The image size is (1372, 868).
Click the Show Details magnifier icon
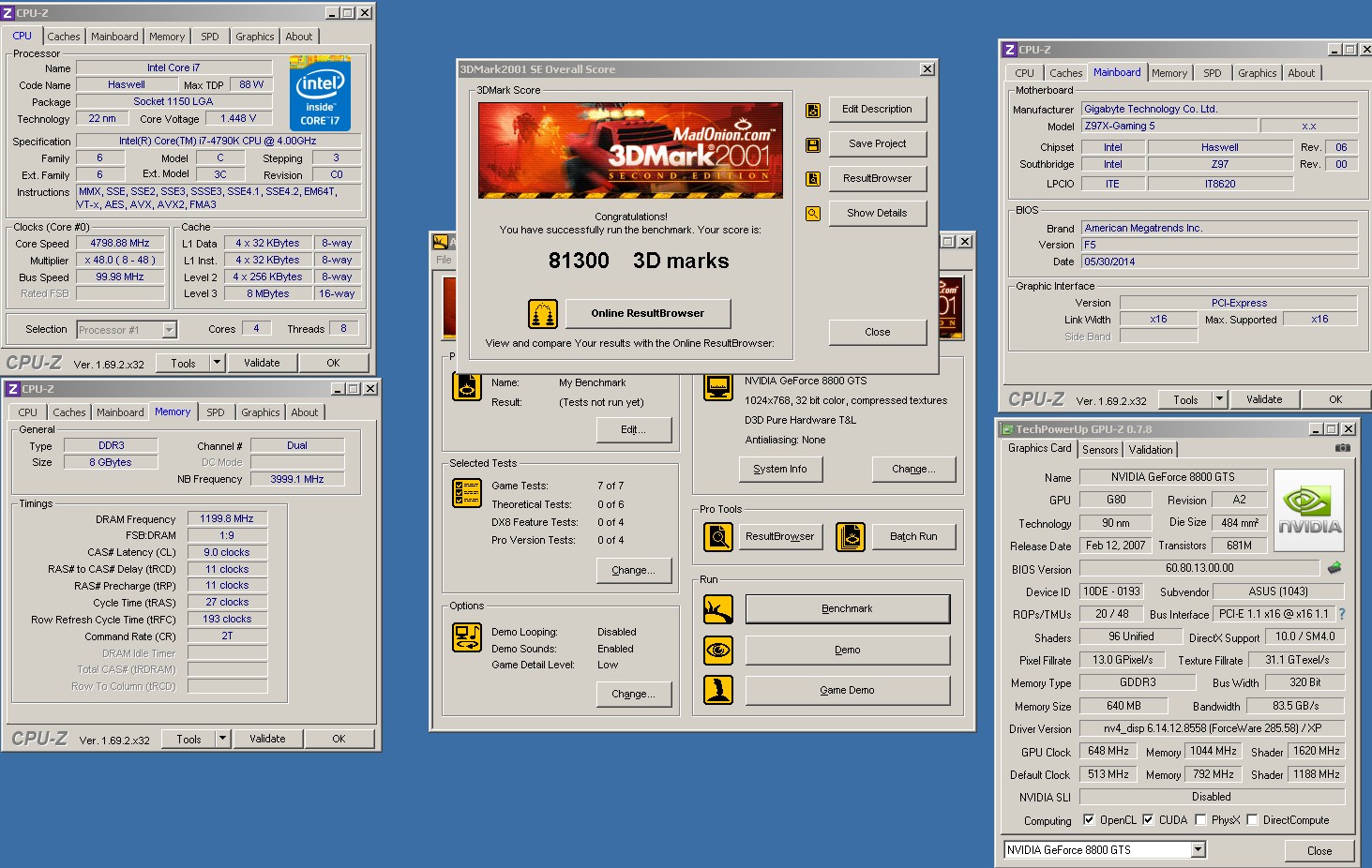click(813, 213)
